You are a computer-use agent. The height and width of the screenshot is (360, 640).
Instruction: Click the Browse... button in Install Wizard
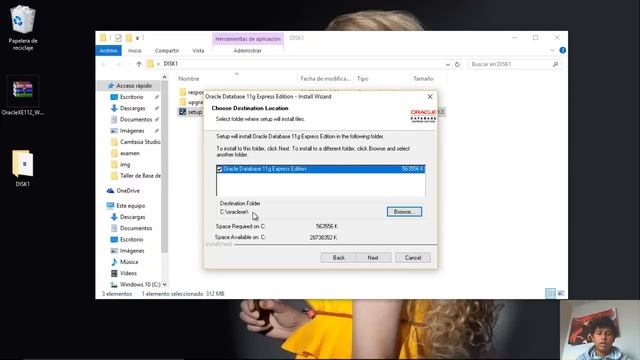pos(404,211)
